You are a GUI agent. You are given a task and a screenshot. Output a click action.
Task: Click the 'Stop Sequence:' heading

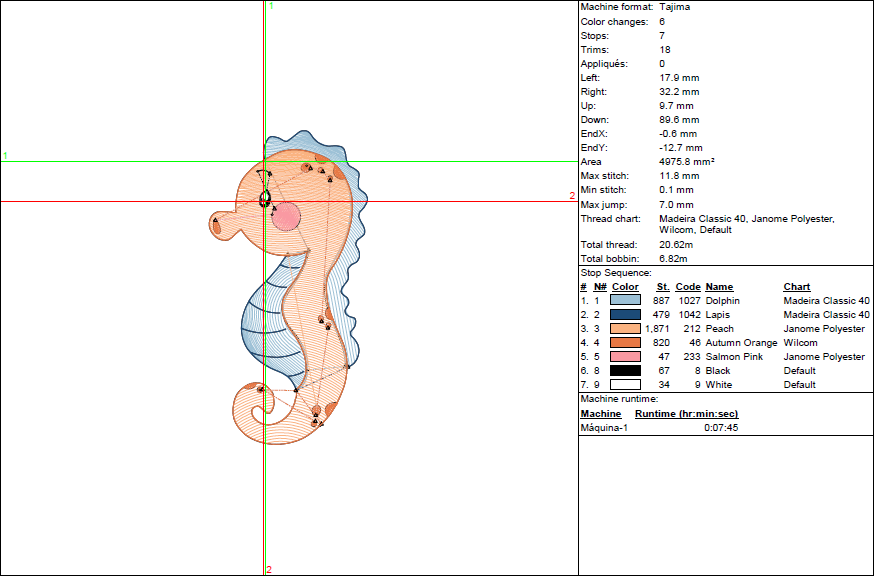pos(616,273)
